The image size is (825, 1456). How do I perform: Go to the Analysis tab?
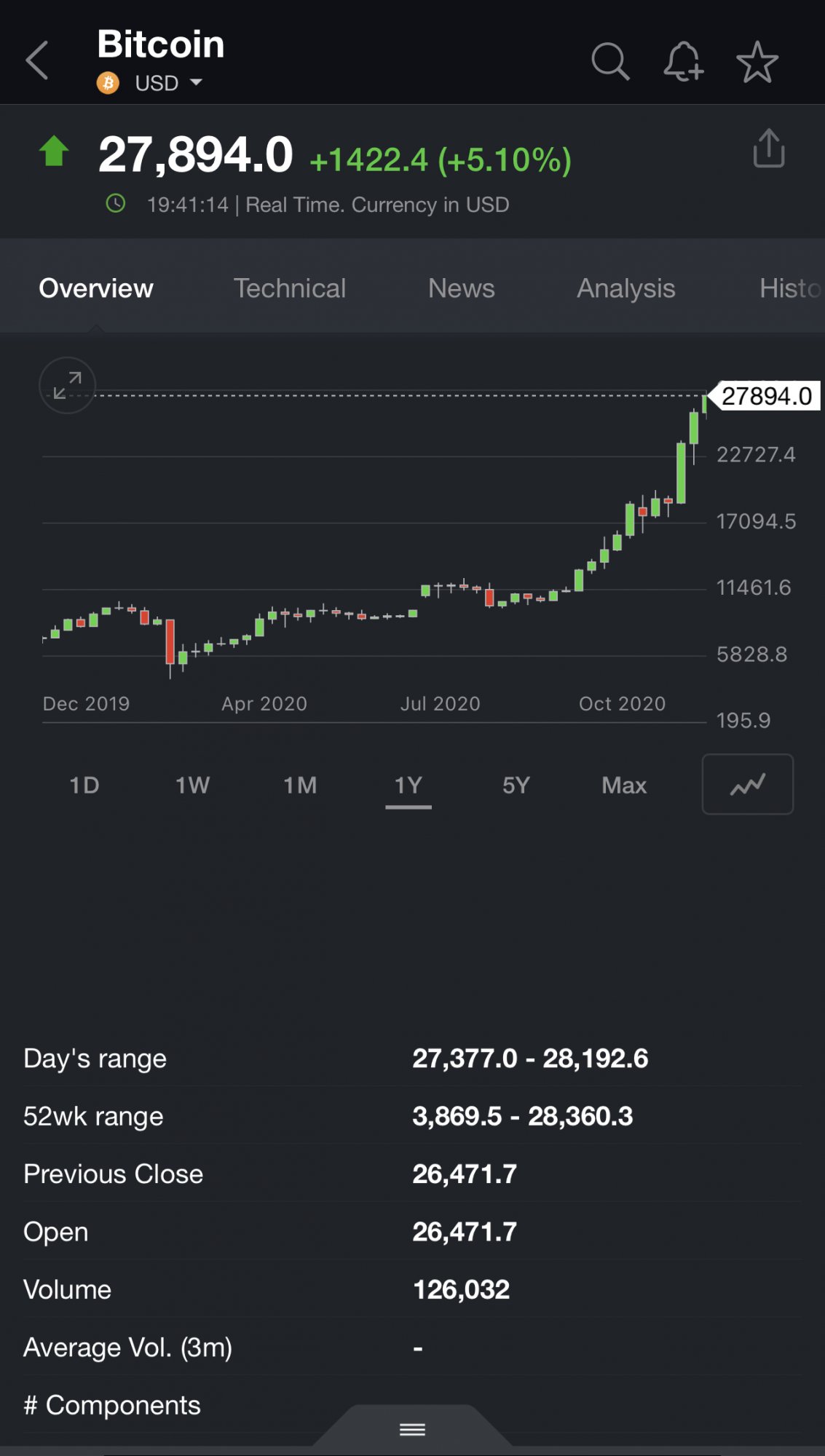pyautogui.click(x=625, y=288)
